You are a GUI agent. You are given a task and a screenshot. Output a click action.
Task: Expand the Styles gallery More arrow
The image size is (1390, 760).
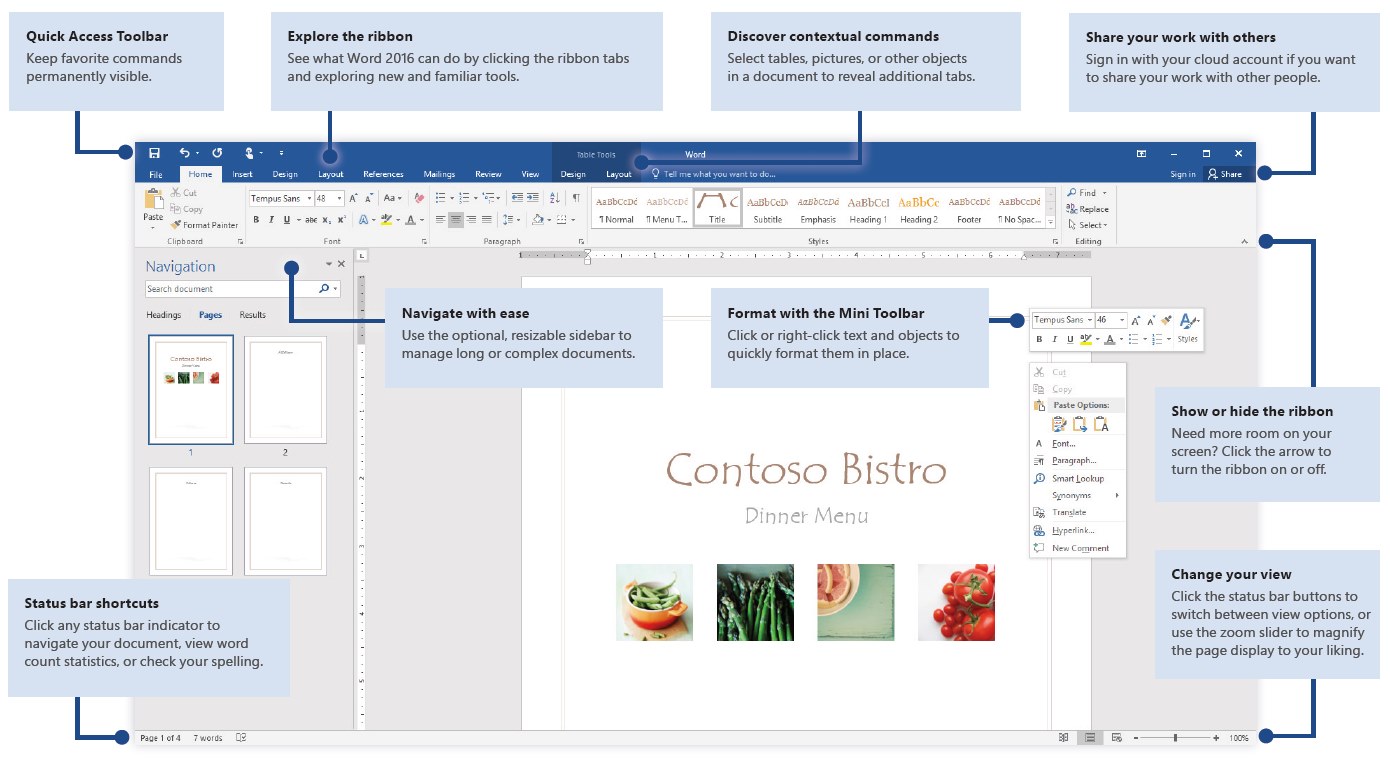[1050, 221]
